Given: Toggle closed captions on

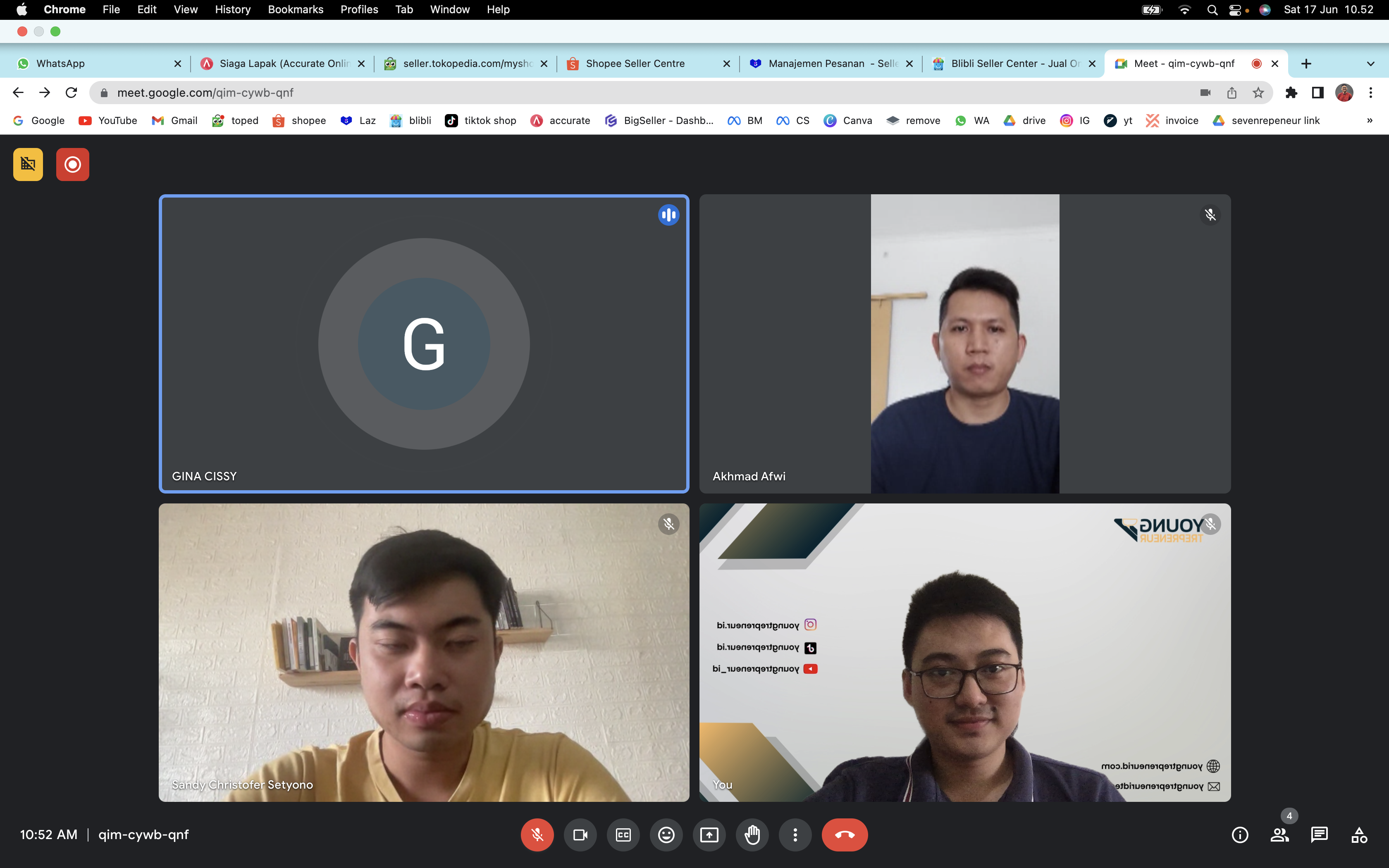Looking at the screenshot, I should [x=623, y=835].
